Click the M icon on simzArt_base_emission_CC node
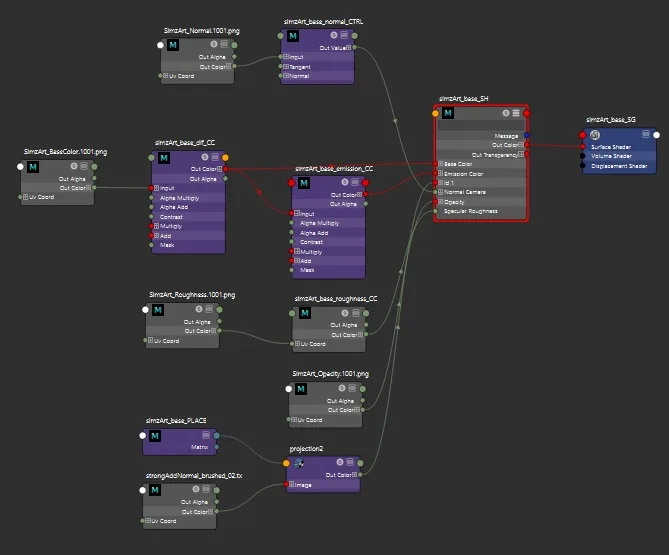This screenshot has height=555, width=669. point(303,183)
